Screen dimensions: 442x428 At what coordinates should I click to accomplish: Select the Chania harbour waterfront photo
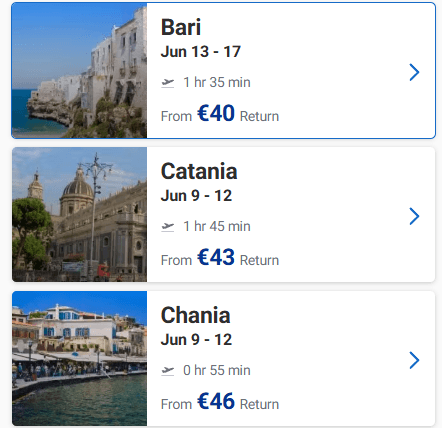[79, 358]
